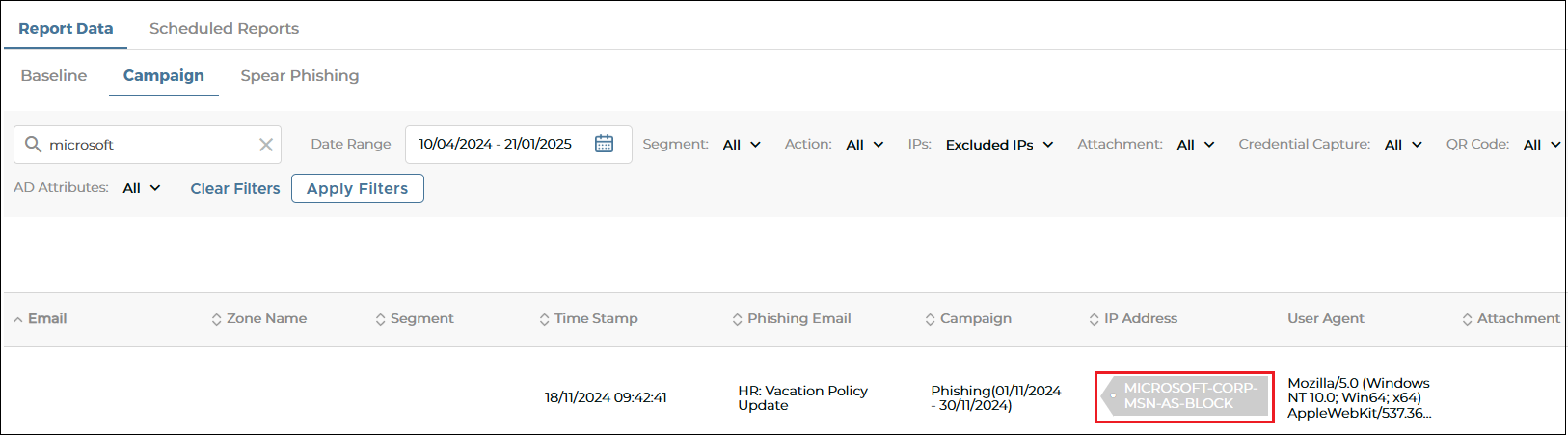Screen dimensions: 1568x435
Task: Expand the AD Attributes dropdown
Action: [142, 188]
